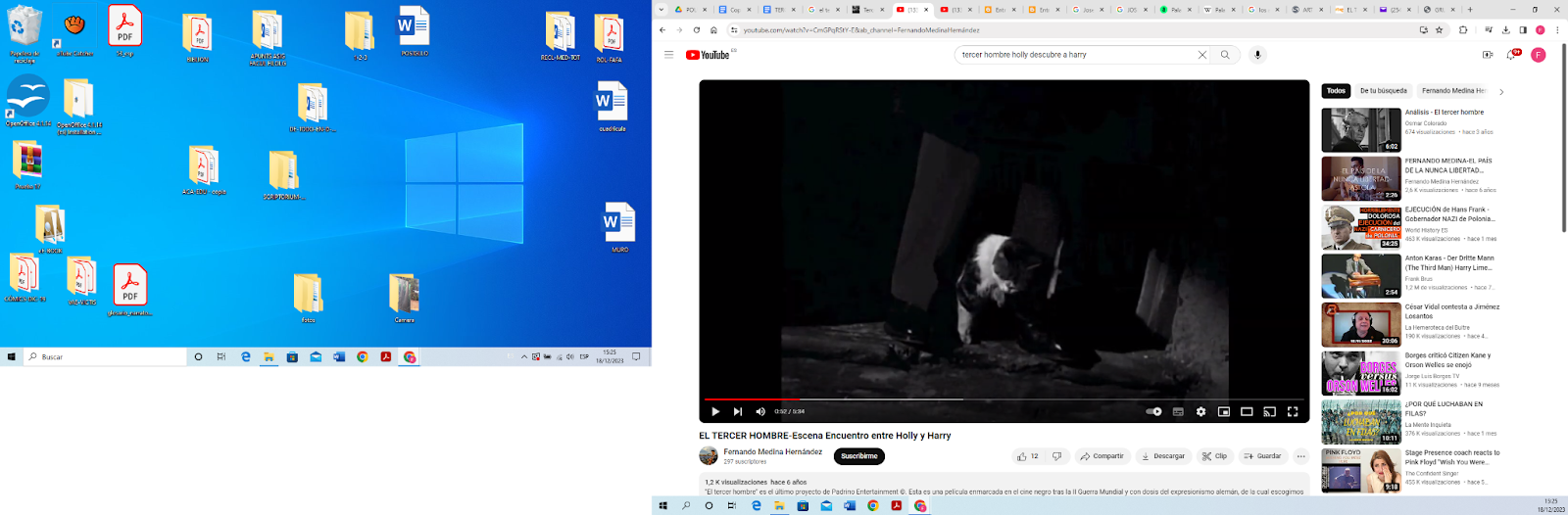1568x515 pixels.
Task: Select the OpenOffice desktop shortcut
Action: click(28, 101)
